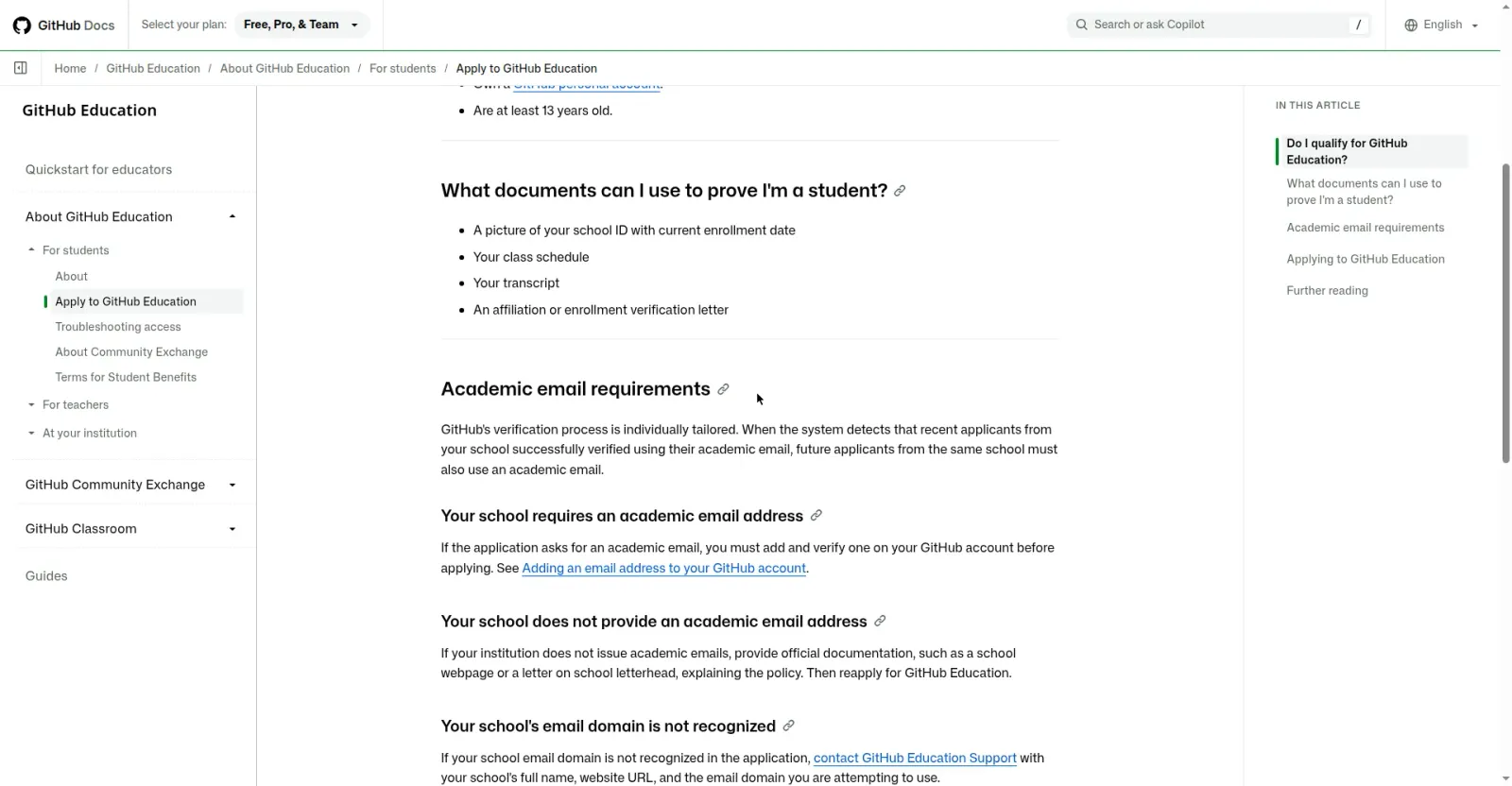Click For students breadcrumb link
Screen dimensions: 1512x786
[403, 69]
